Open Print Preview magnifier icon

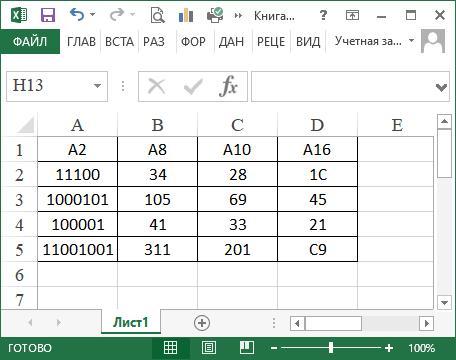coord(157,15)
